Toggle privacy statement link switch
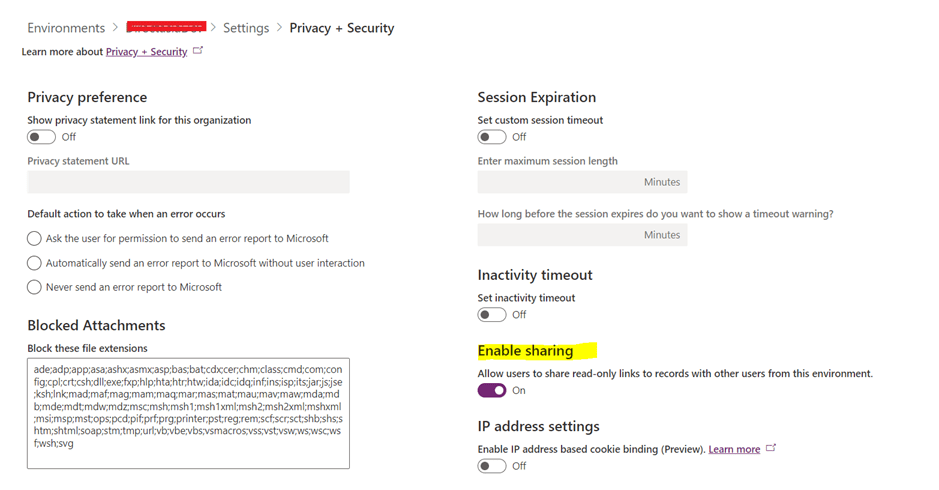 coord(41,137)
